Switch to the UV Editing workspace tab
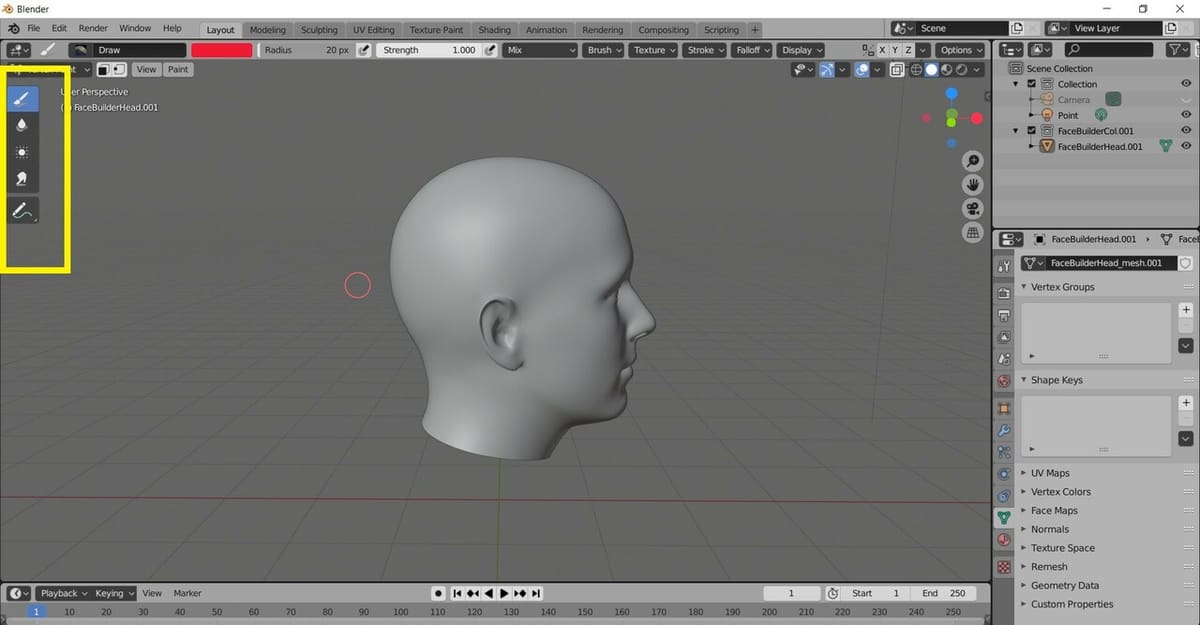 pyautogui.click(x=374, y=30)
